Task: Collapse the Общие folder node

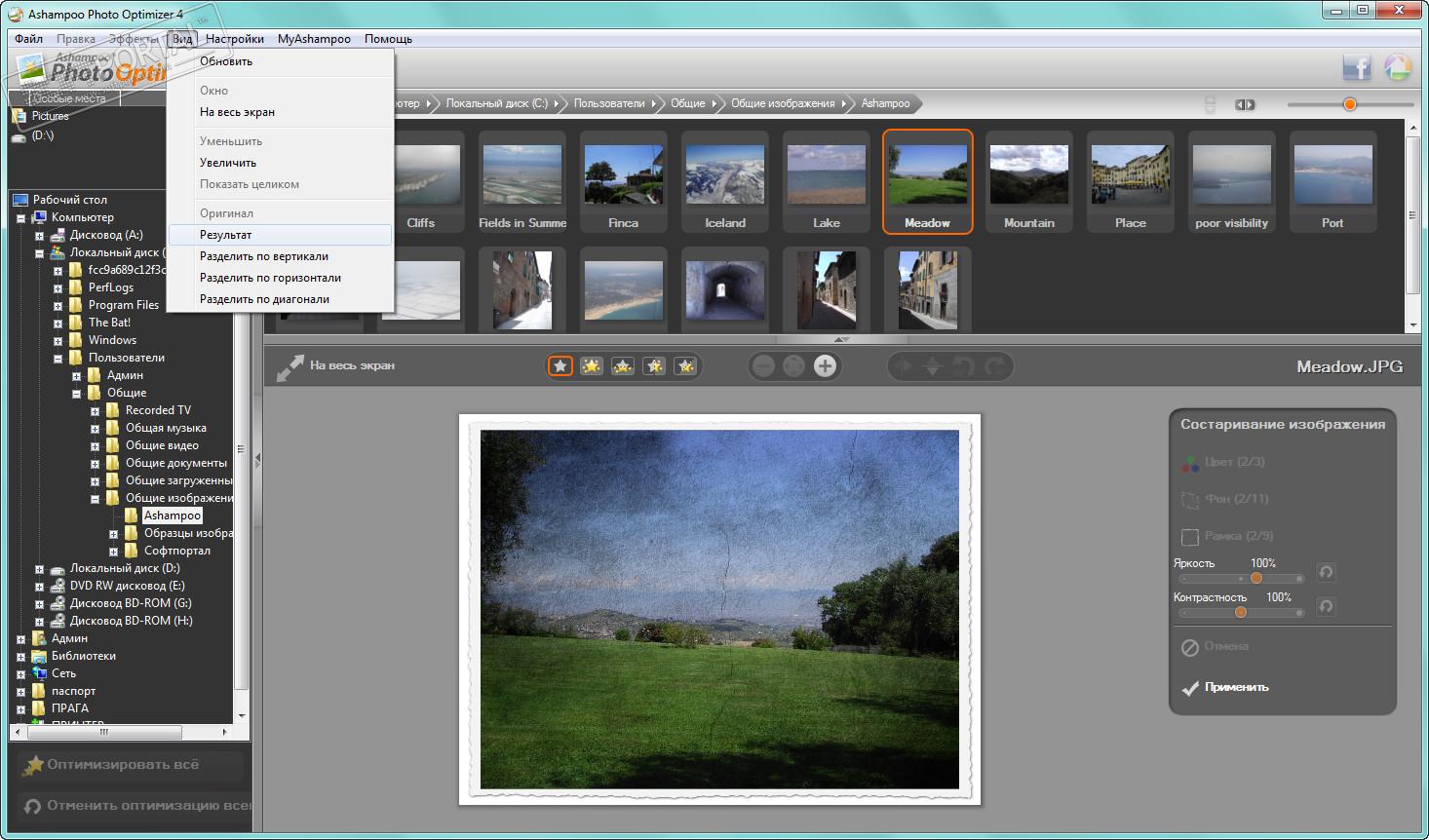Action: [76, 394]
